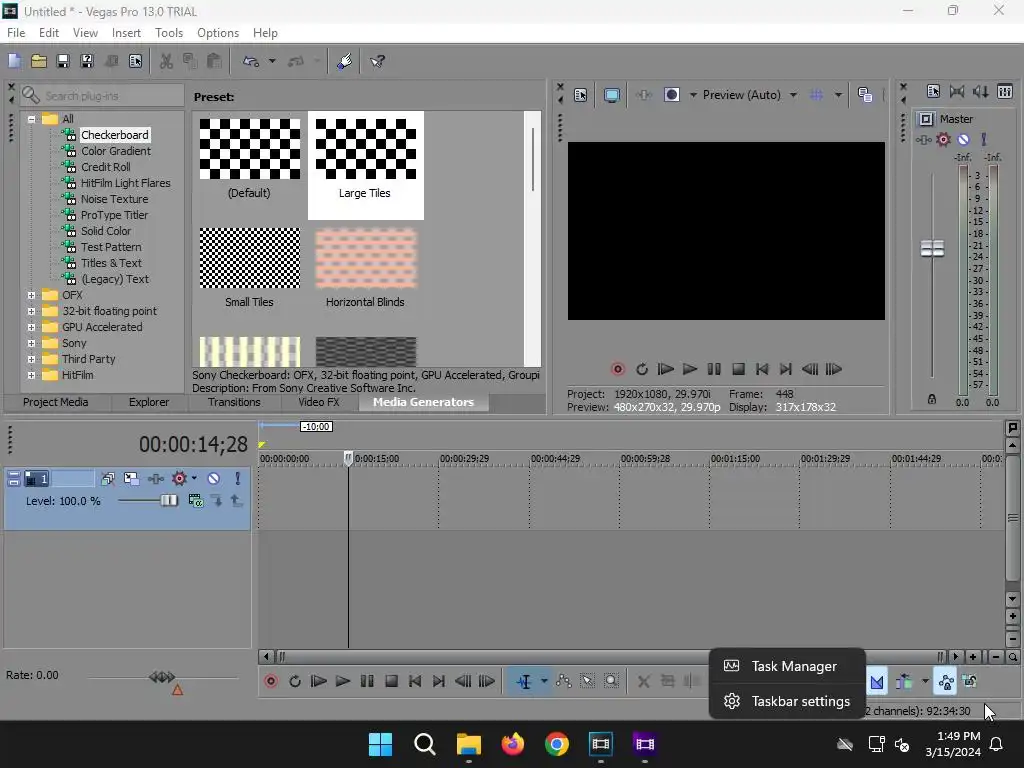The width and height of the screenshot is (1024, 768).
Task: Open the Tools menu
Action: 168,33
